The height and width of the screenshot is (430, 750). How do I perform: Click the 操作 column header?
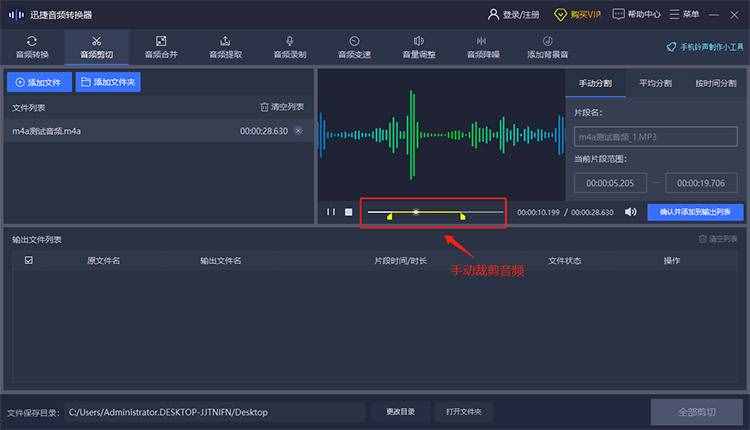672,261
